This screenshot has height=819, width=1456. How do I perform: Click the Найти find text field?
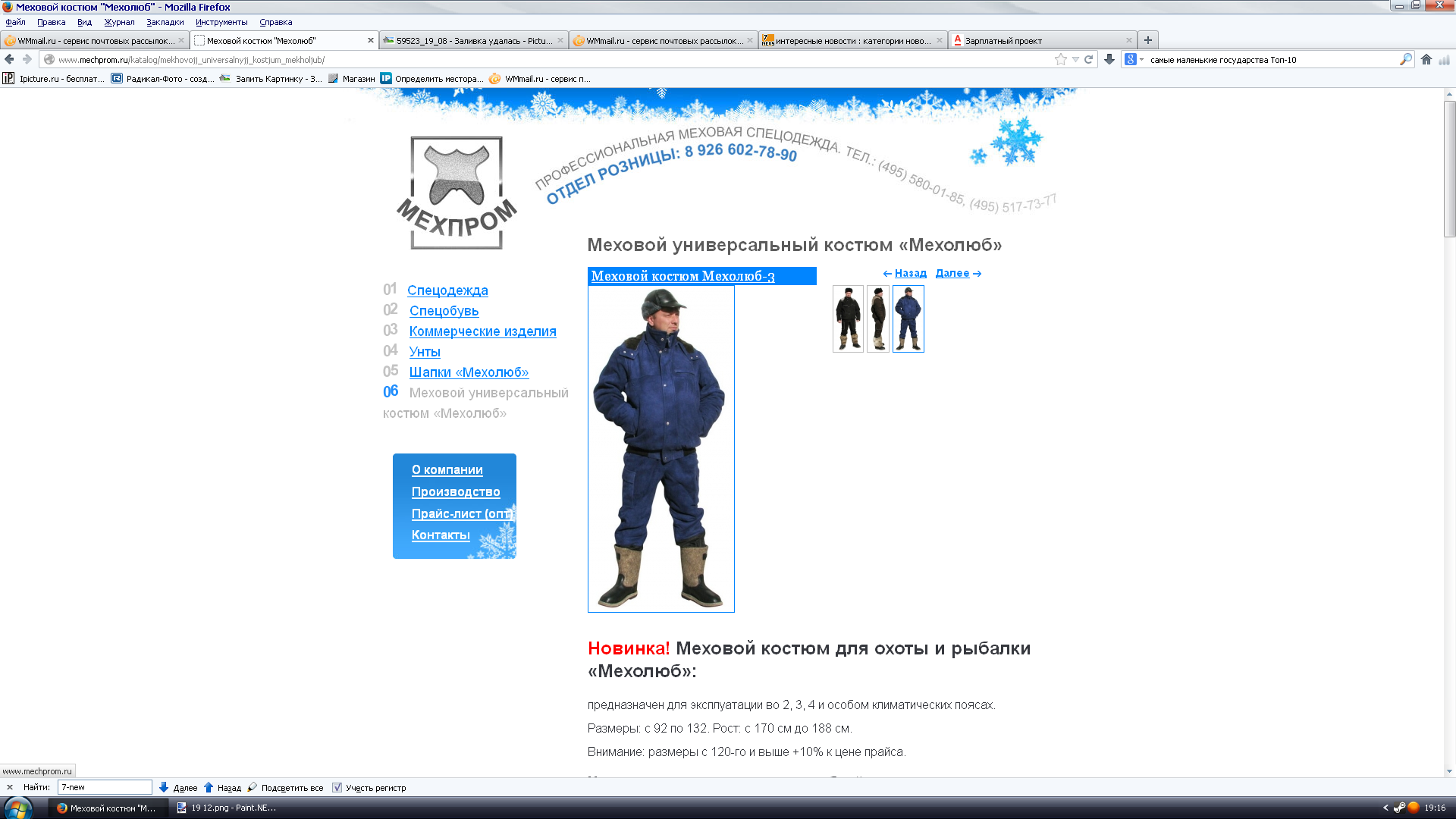point(105,787)
